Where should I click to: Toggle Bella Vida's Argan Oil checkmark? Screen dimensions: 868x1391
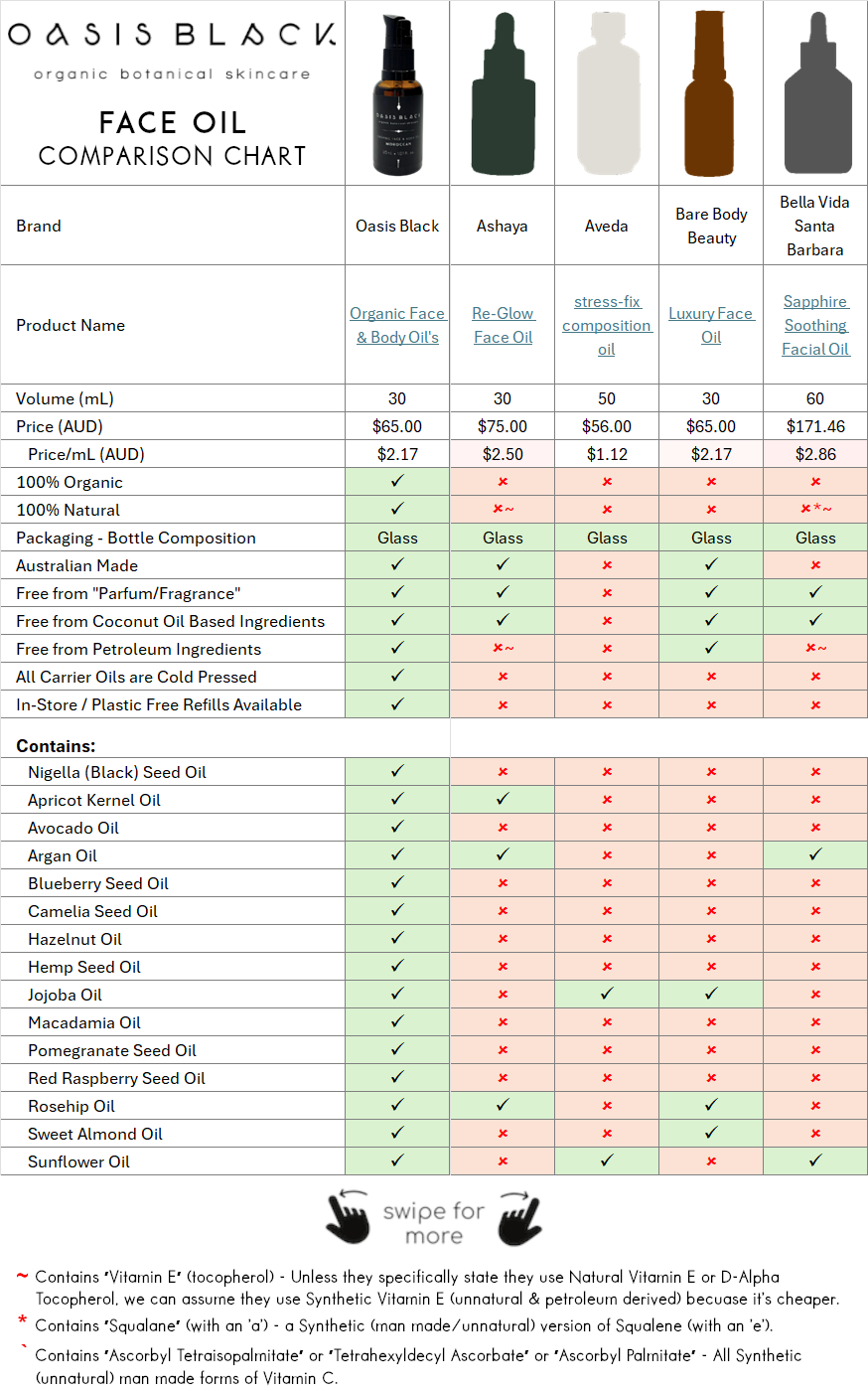pyautogui.click(x=814, y=855)
